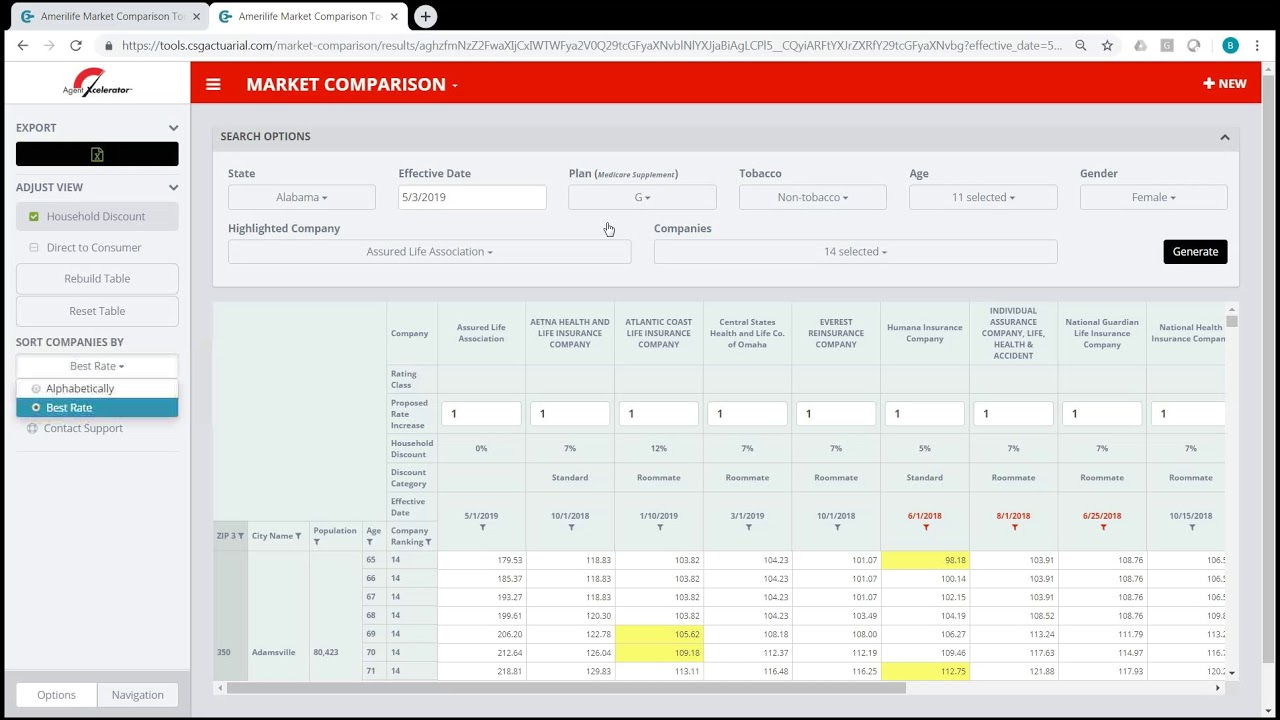
Task: Click the browser URL address bar
Action: point(590,45)
